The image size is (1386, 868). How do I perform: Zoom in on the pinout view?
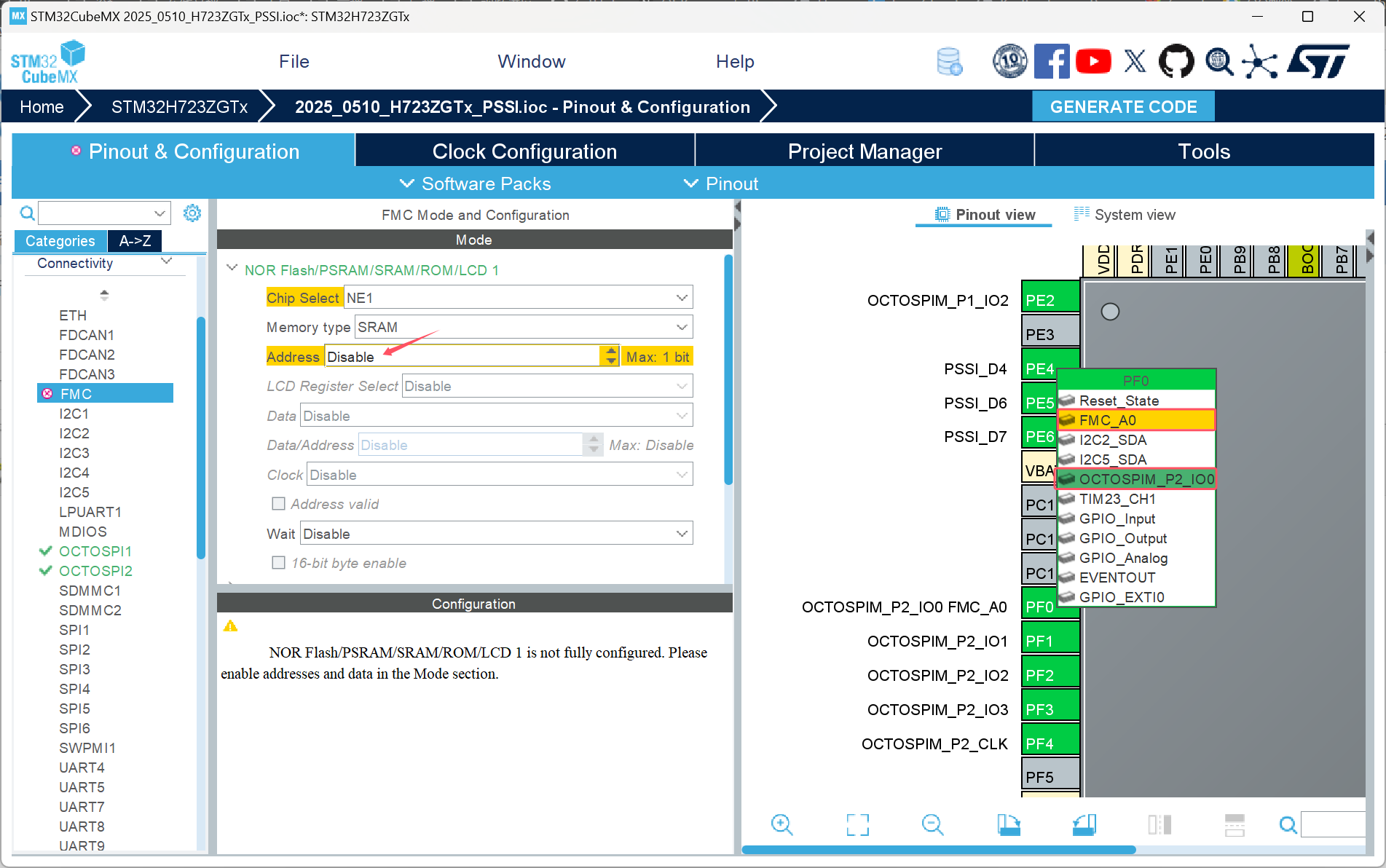[782, 824]
